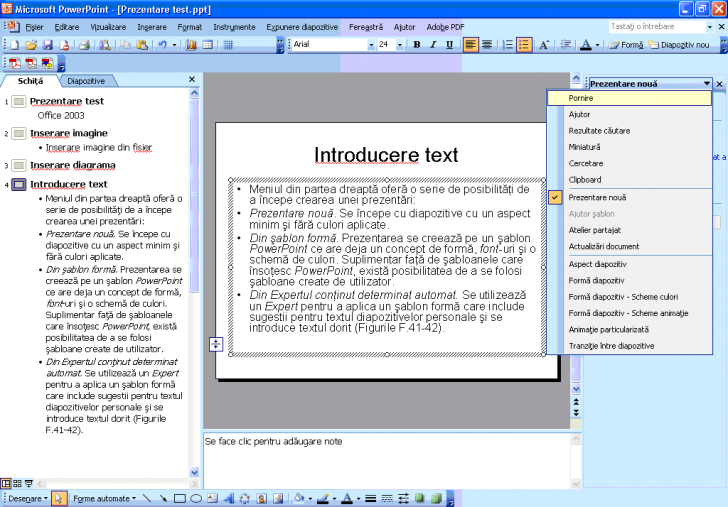Toggle Underline formatting
Viewport: 728px width, 507px height.
449,45
